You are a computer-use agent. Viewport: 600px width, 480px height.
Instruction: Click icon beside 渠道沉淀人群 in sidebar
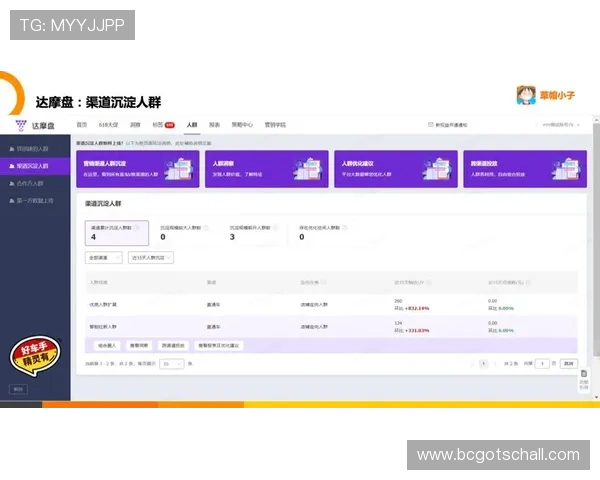12,166
